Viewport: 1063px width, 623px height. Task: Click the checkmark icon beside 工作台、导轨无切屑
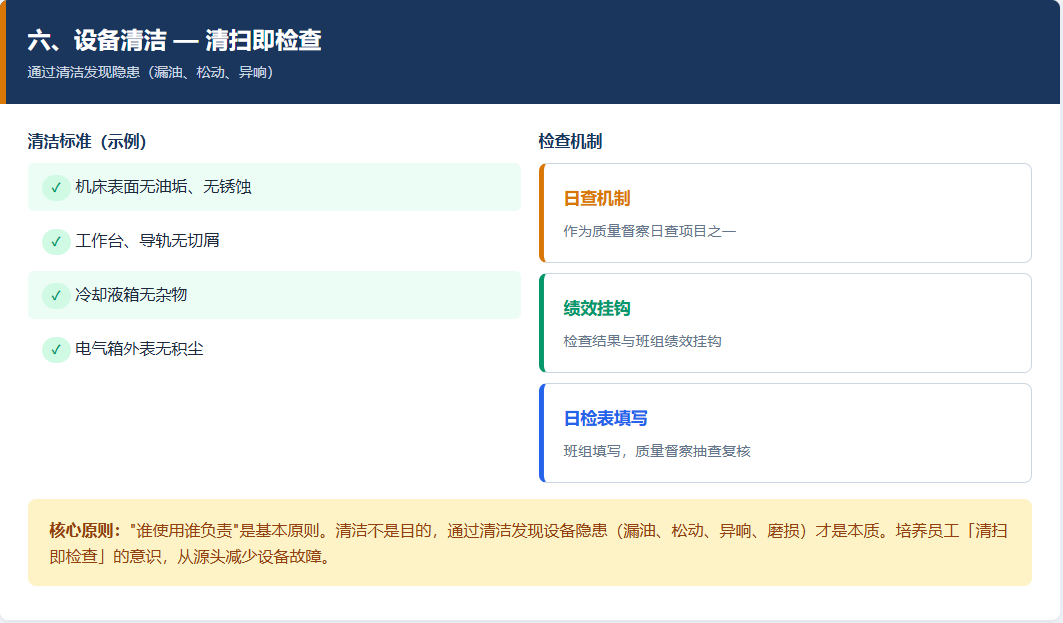[x=56, y=241]
